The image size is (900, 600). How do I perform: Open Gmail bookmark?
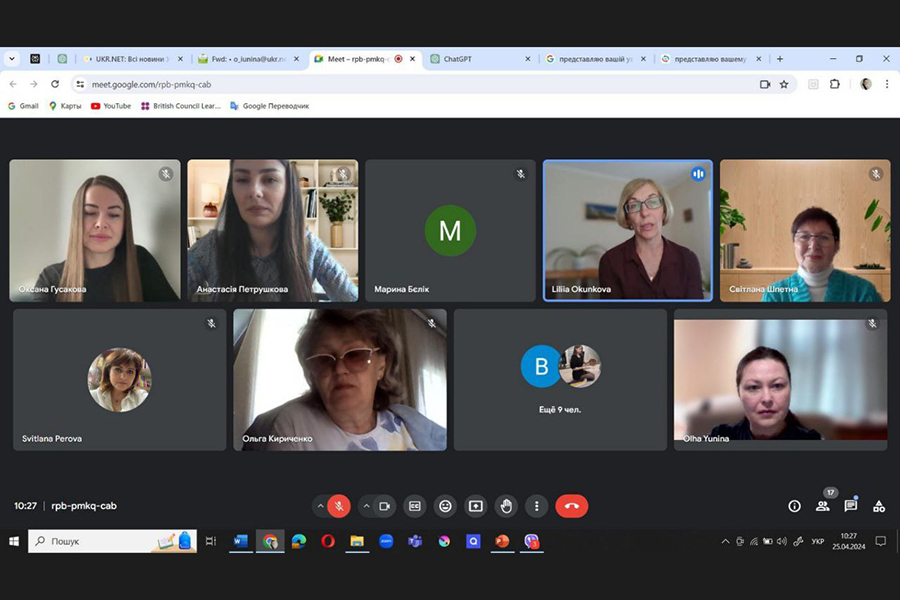click(x=23, y=106)
